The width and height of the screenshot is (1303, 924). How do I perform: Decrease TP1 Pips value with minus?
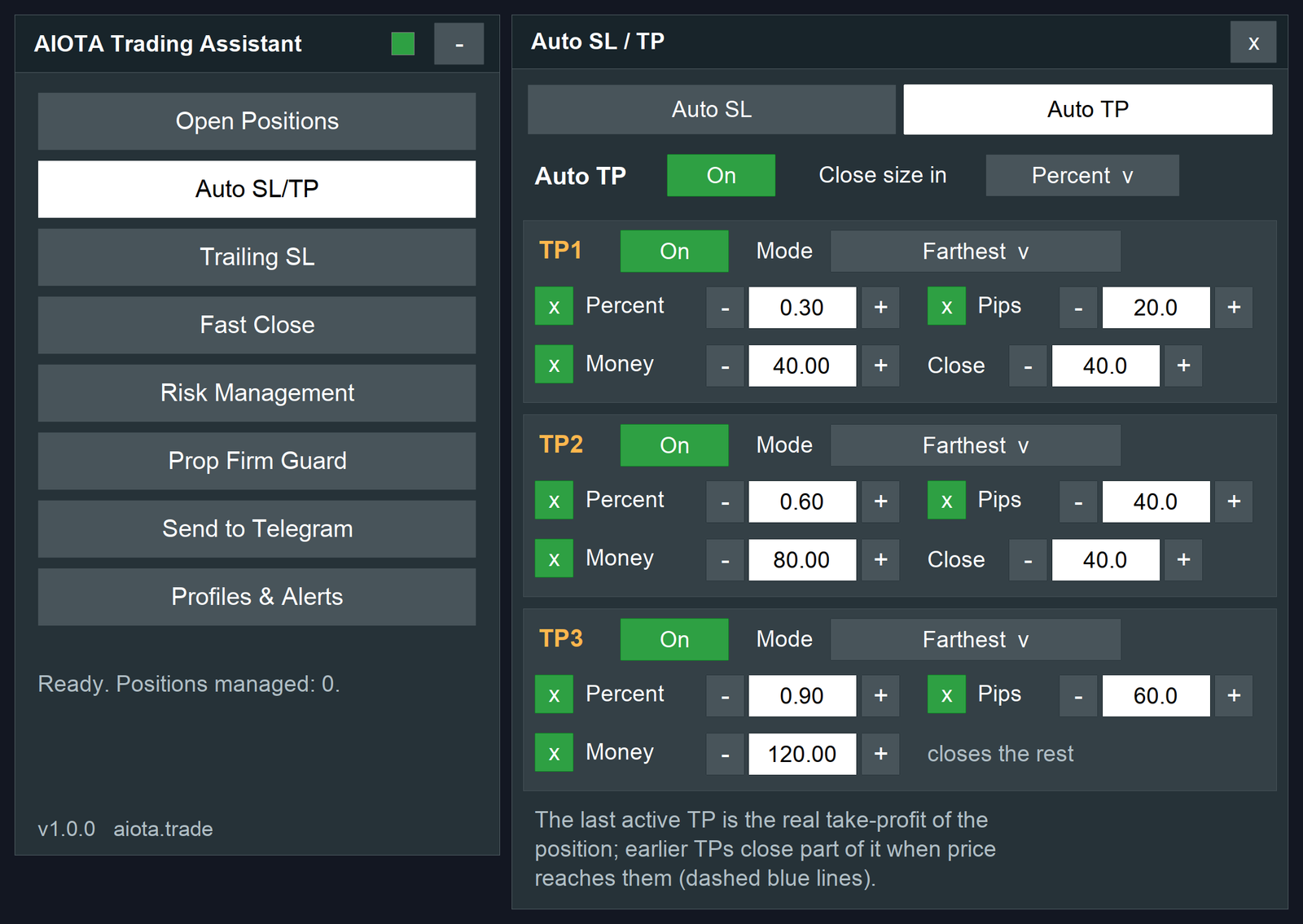coord(1078,308)
